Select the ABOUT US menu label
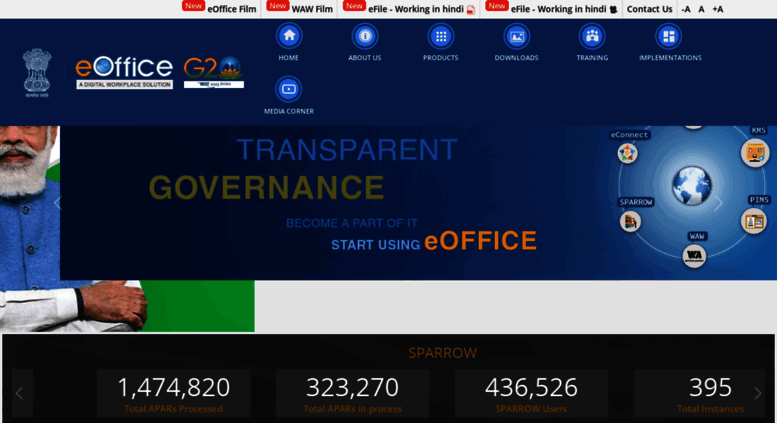This screenshot has height=423, width=777. (x=365, y=57)
